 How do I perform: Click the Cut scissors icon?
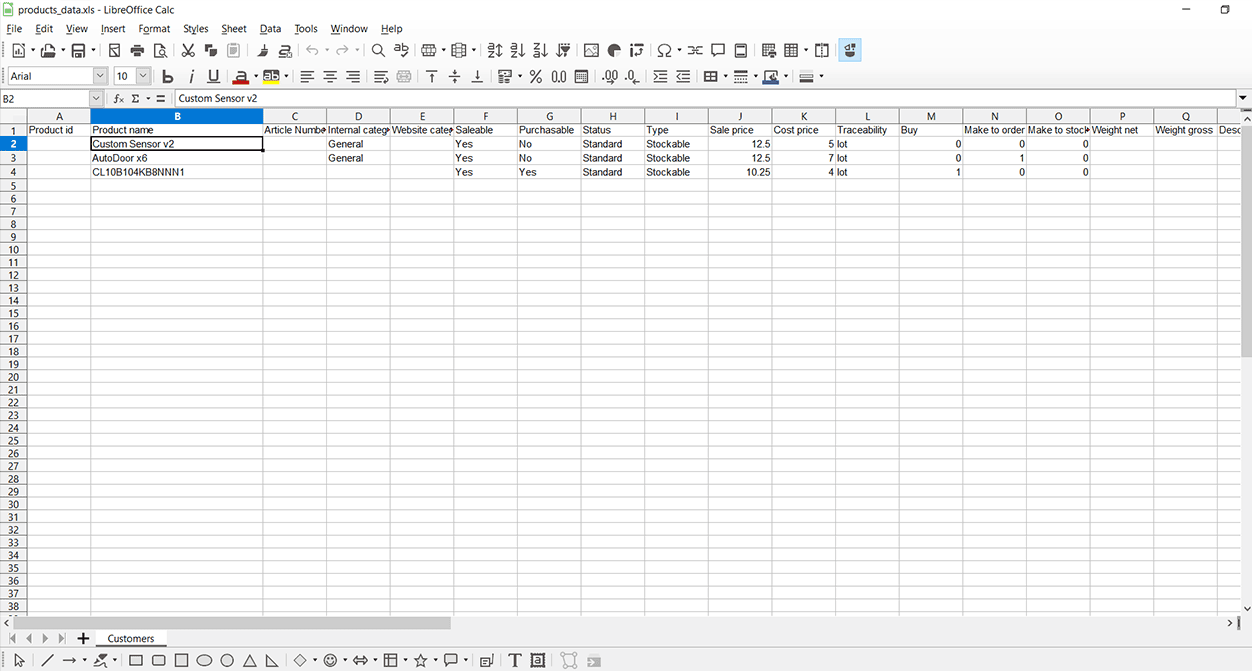188,50
